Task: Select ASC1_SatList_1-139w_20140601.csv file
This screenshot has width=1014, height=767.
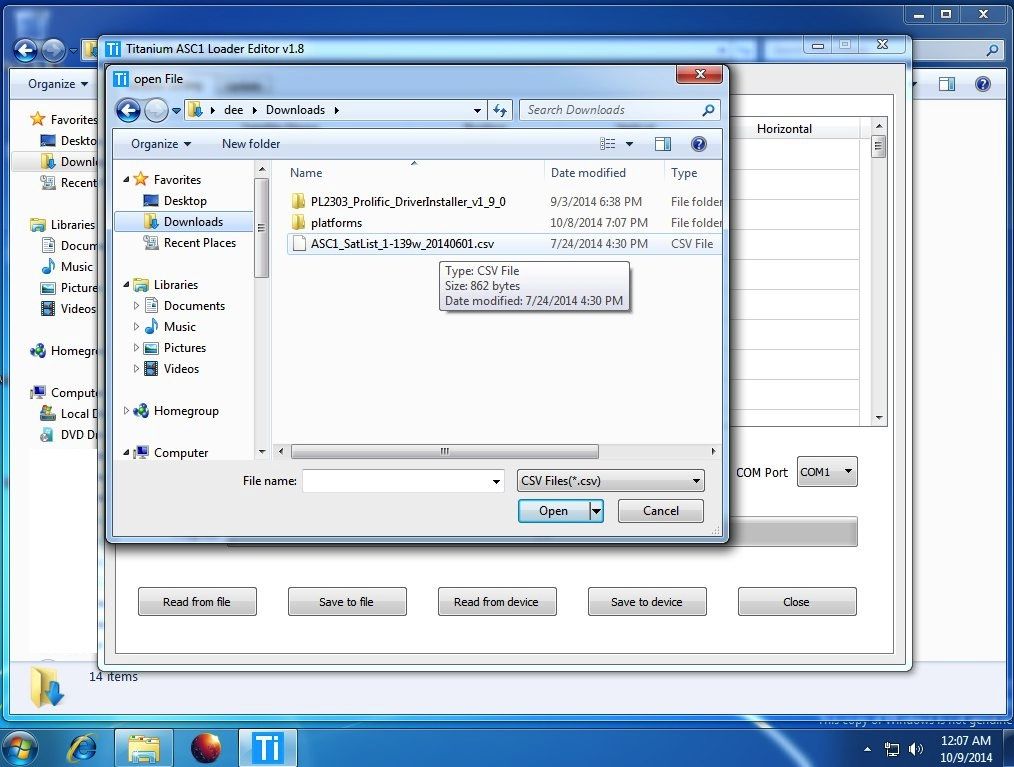Action: pyautogui.click(x=402, y=244)
